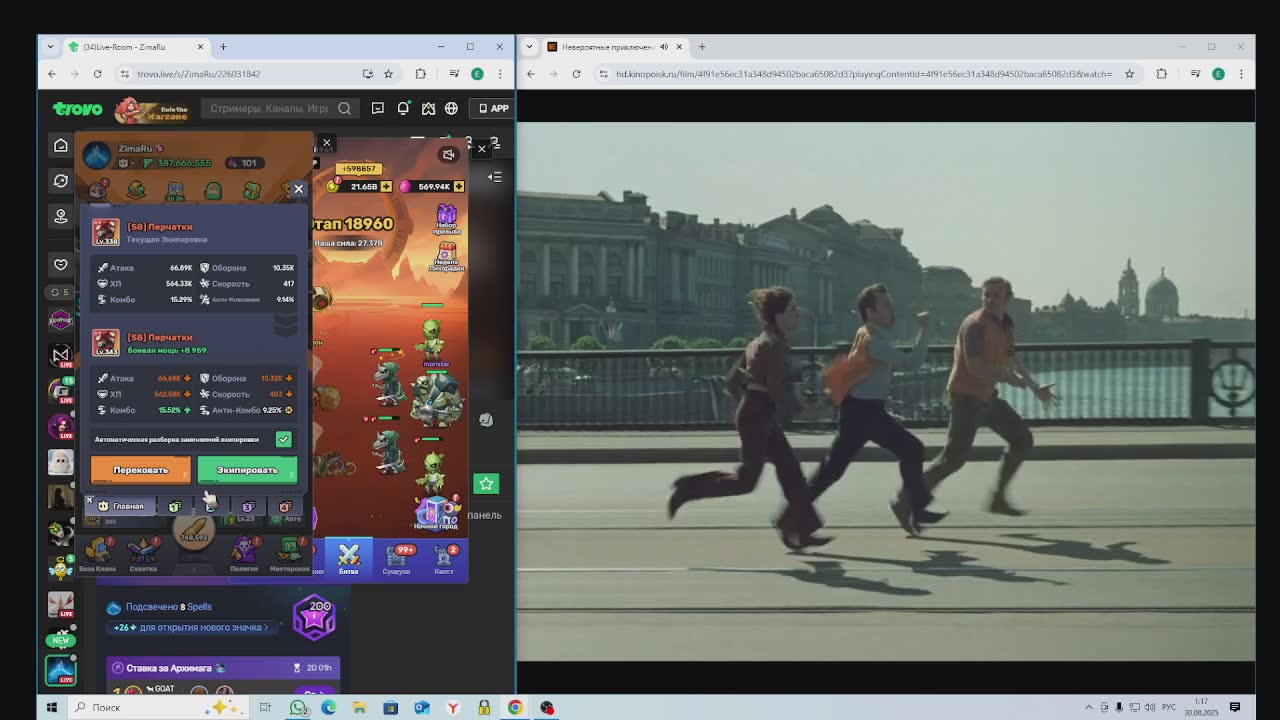Open the Ночной город event icon

(x=435, y=513)
